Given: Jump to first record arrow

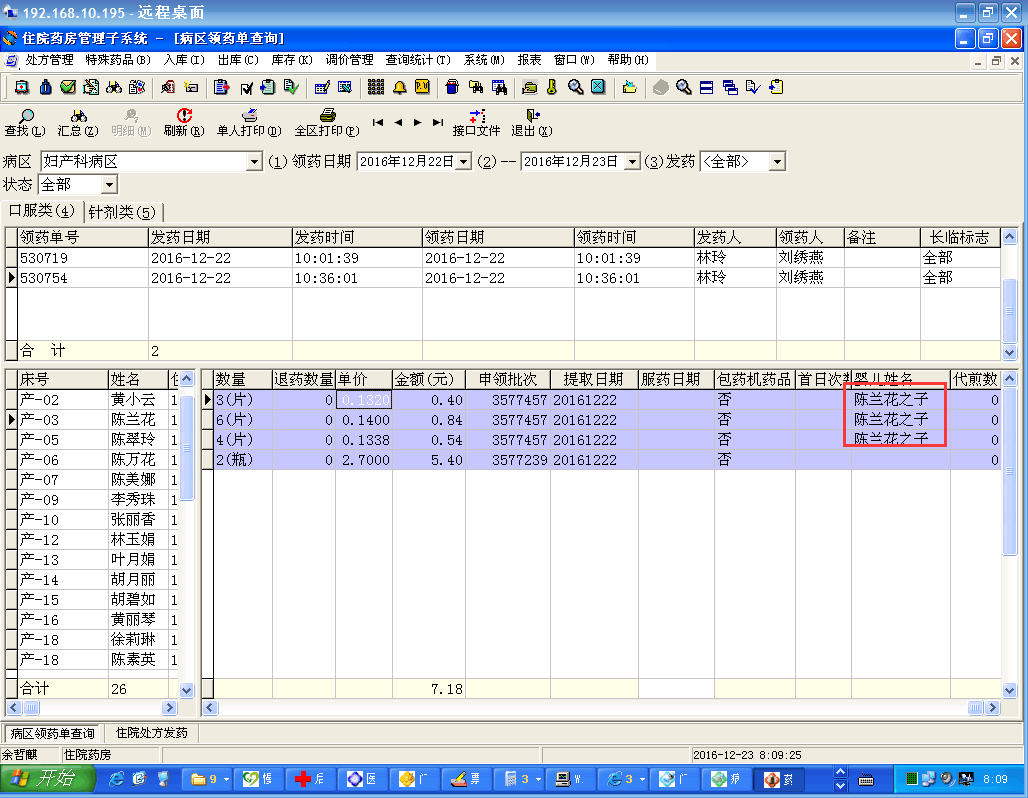Looking at the screenshot, I should pos(378,123).
